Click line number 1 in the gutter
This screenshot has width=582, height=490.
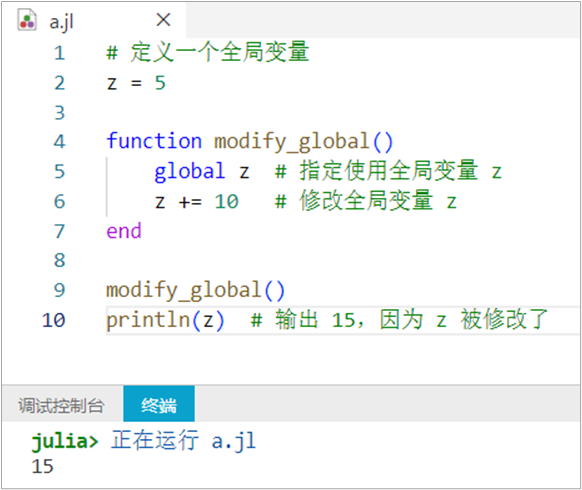(x=59, y=53)
